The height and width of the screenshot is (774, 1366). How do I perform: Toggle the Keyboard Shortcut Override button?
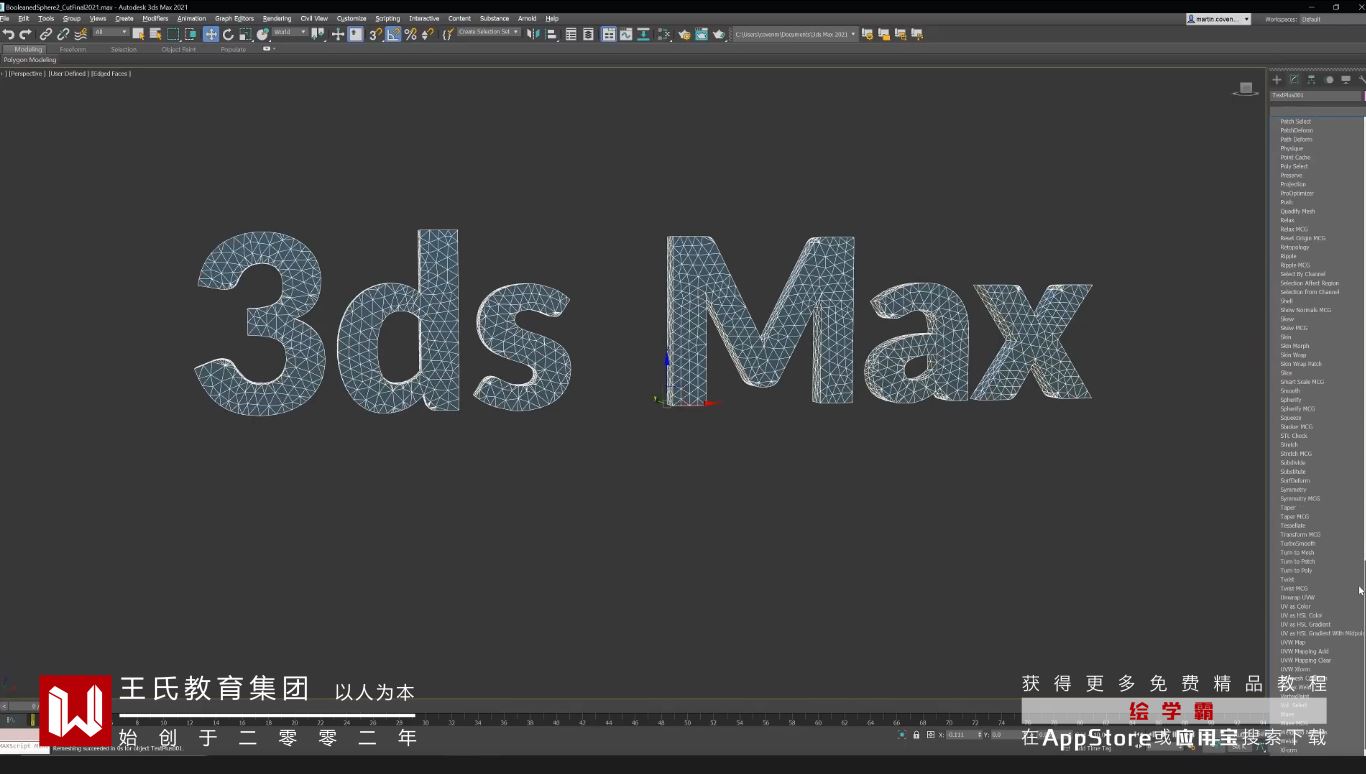click(x=355, y=34)
